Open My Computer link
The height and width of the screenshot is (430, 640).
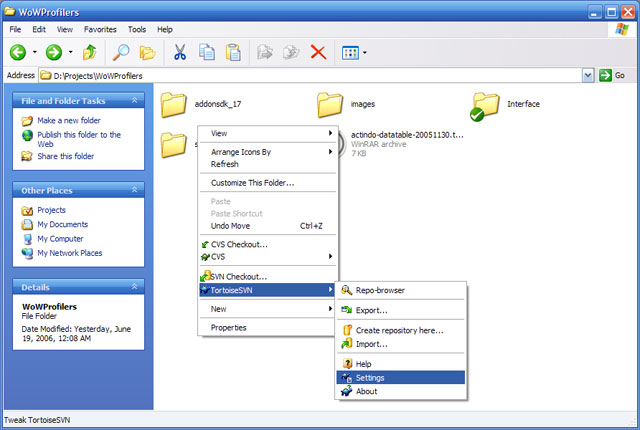tap(60, 239)
